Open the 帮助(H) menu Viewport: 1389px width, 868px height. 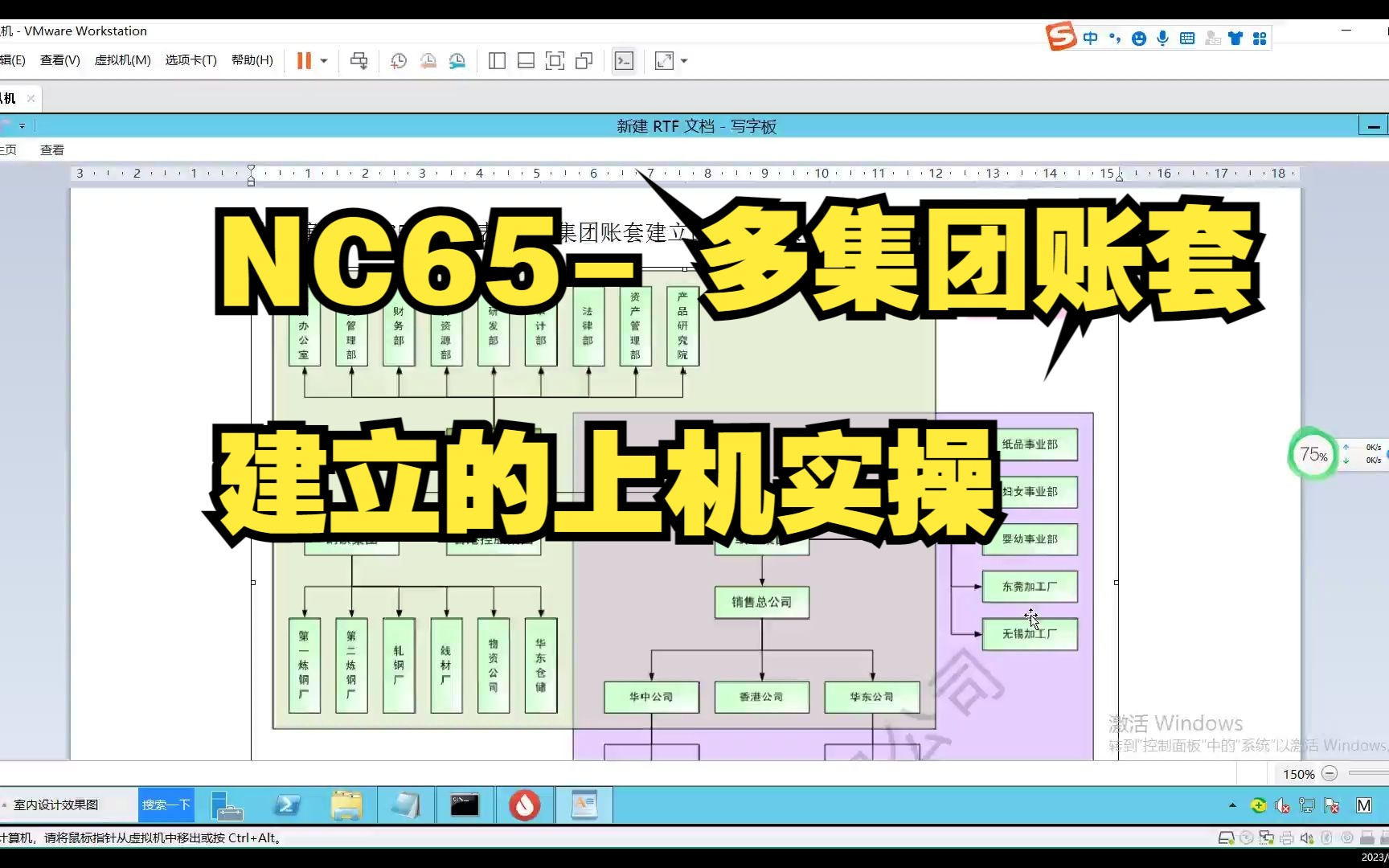(x=252, y=60)
